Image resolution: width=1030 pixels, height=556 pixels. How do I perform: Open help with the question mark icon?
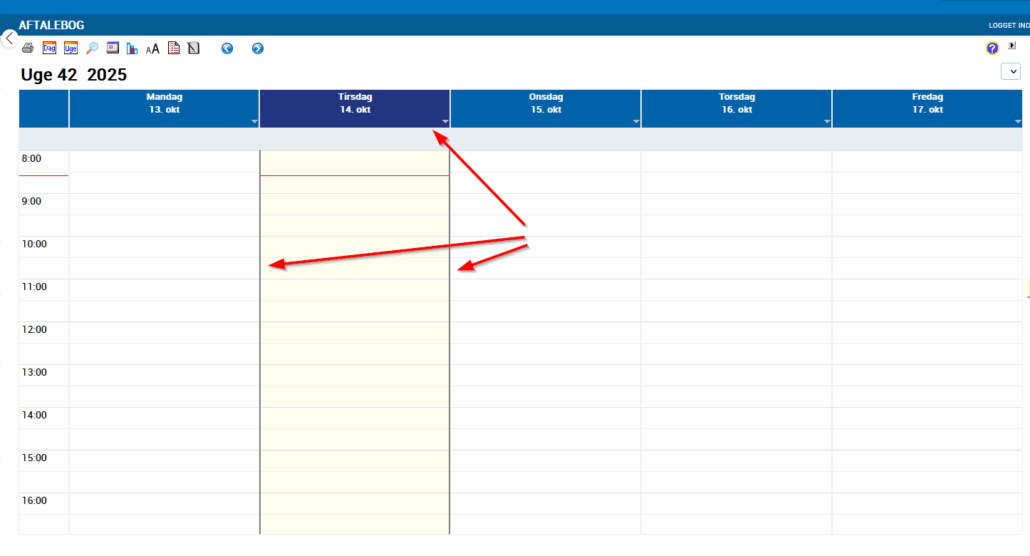tap(992, 48)
